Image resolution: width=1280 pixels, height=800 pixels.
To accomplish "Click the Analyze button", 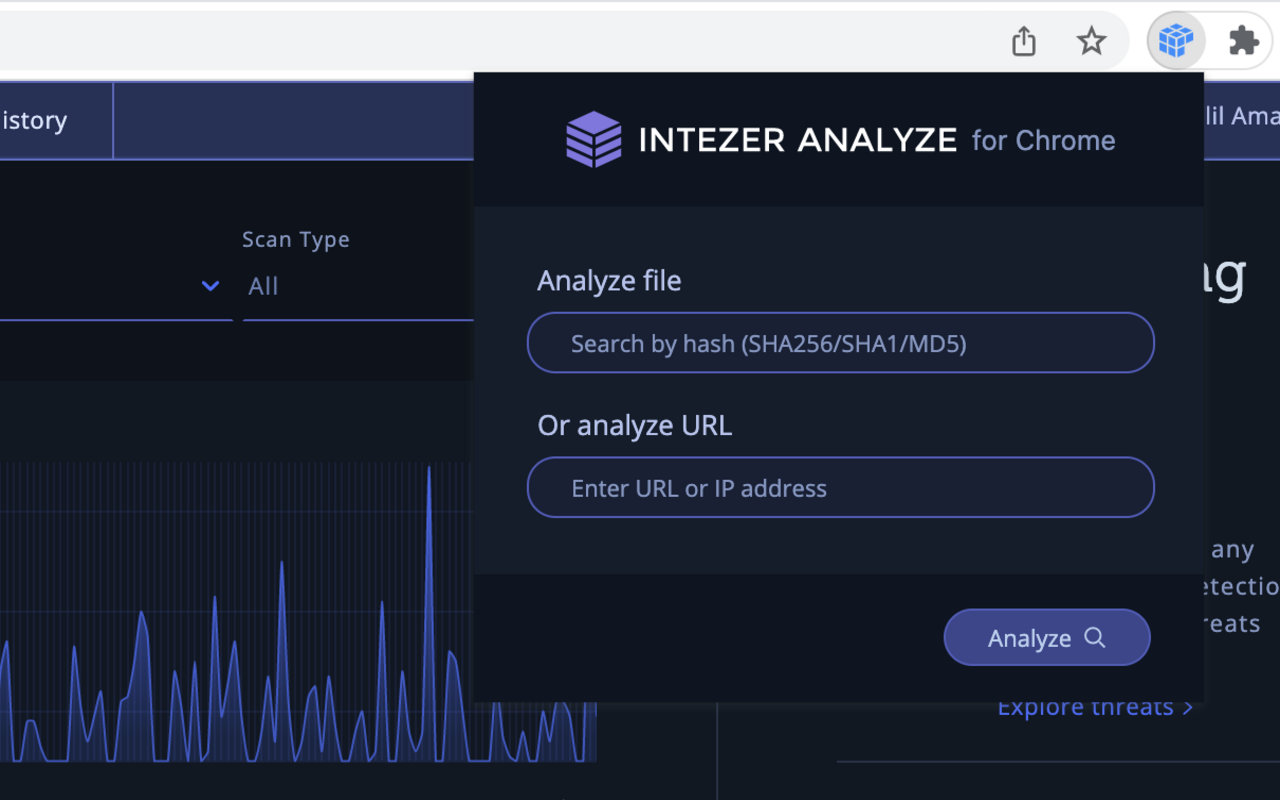I will 1047,637.
